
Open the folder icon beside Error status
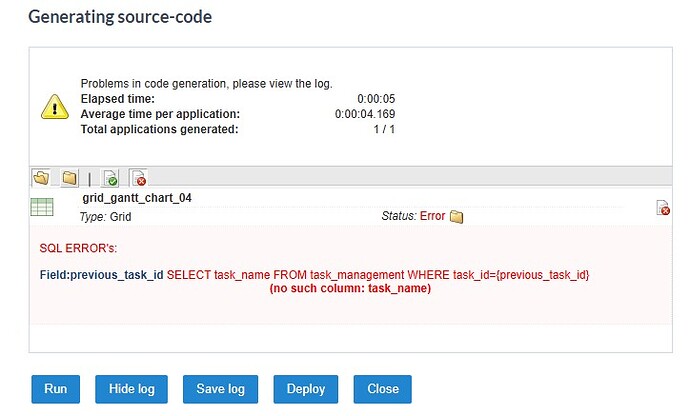457,216
